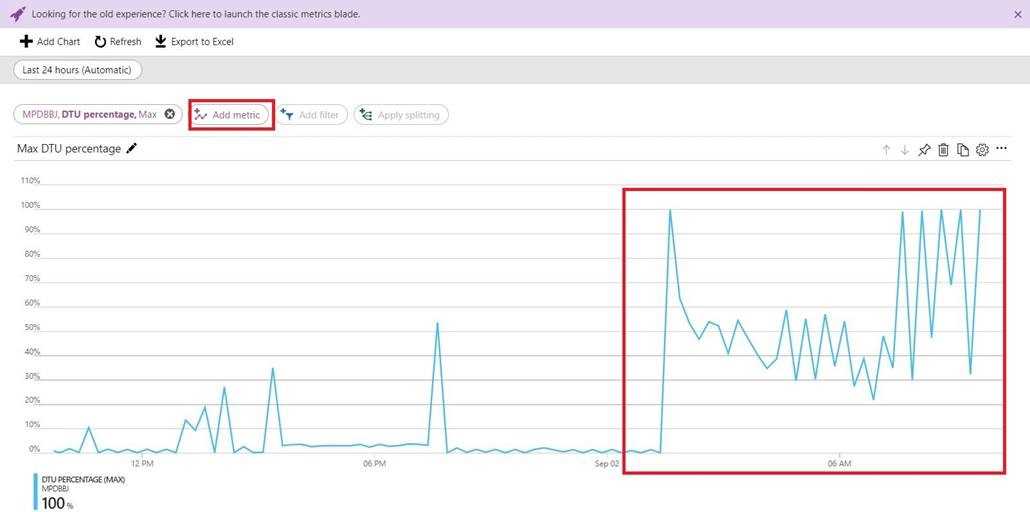Screen dimensions: 1030x512
Task: Click the 100% y-axis label
Action: (x=29, y=205)
